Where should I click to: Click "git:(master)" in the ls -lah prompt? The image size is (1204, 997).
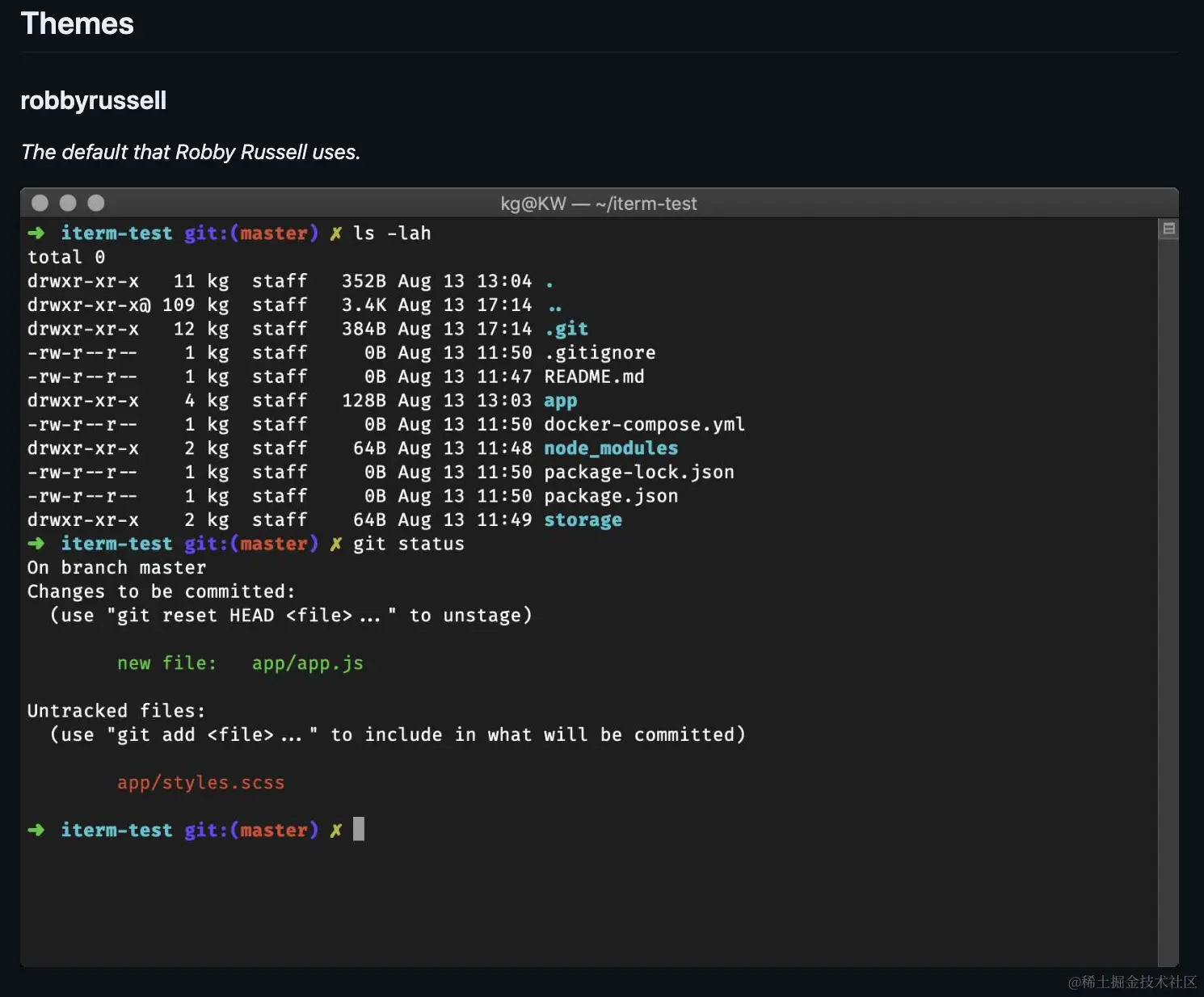(251, 233)
